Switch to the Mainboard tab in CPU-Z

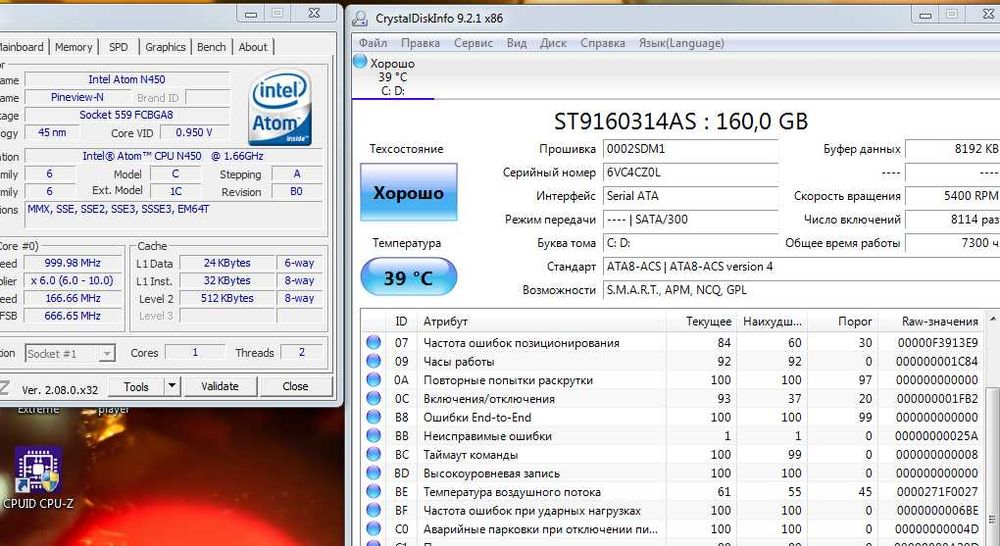pos(22,47)
